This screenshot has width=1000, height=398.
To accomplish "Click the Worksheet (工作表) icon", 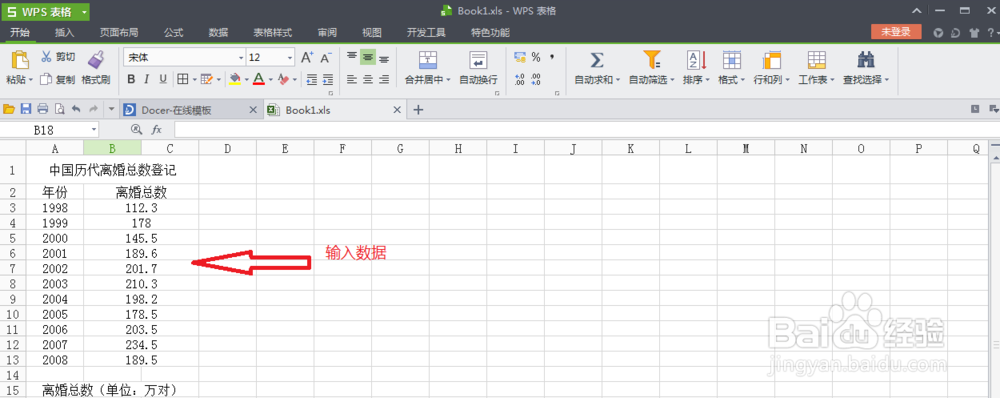I will point(816,60).
